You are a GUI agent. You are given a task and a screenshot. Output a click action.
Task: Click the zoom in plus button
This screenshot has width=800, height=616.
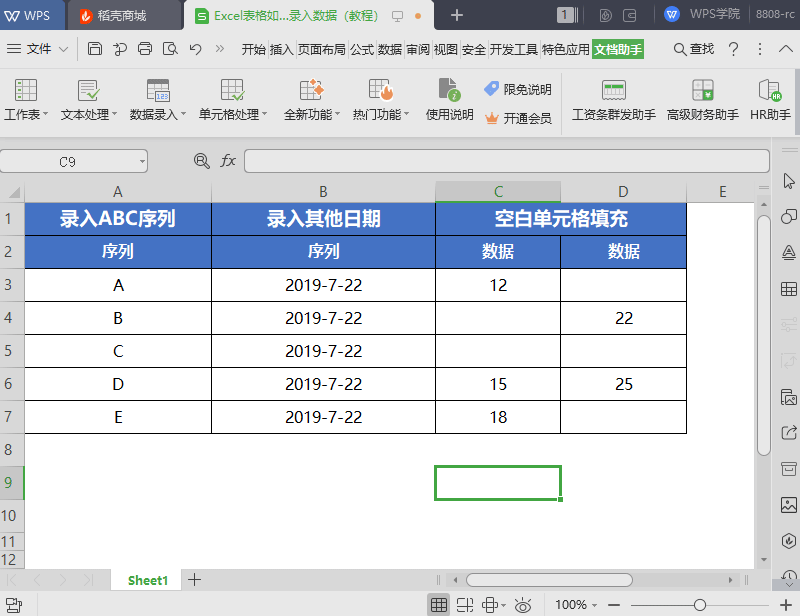786,605
